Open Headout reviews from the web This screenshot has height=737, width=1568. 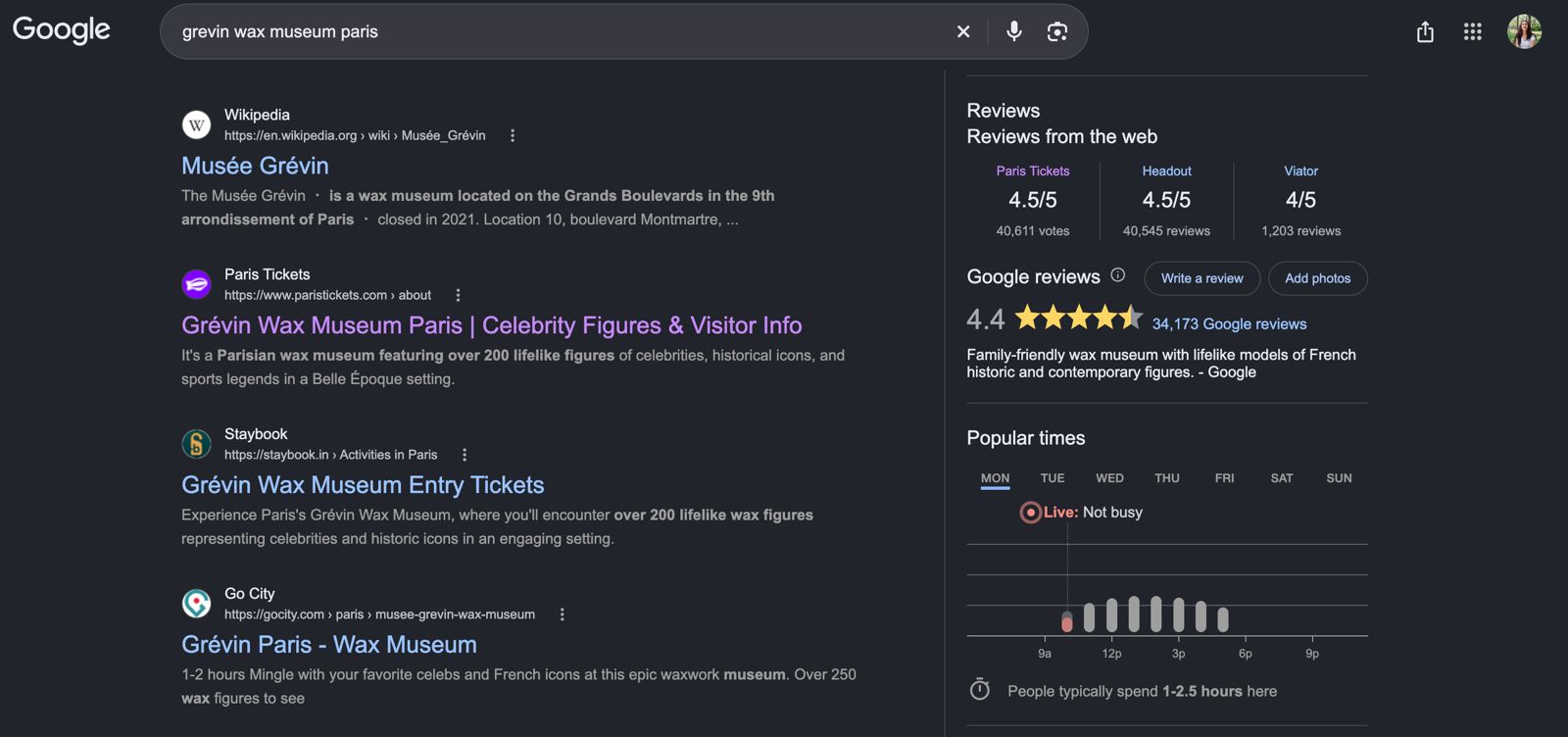[x=1167, y=171]
